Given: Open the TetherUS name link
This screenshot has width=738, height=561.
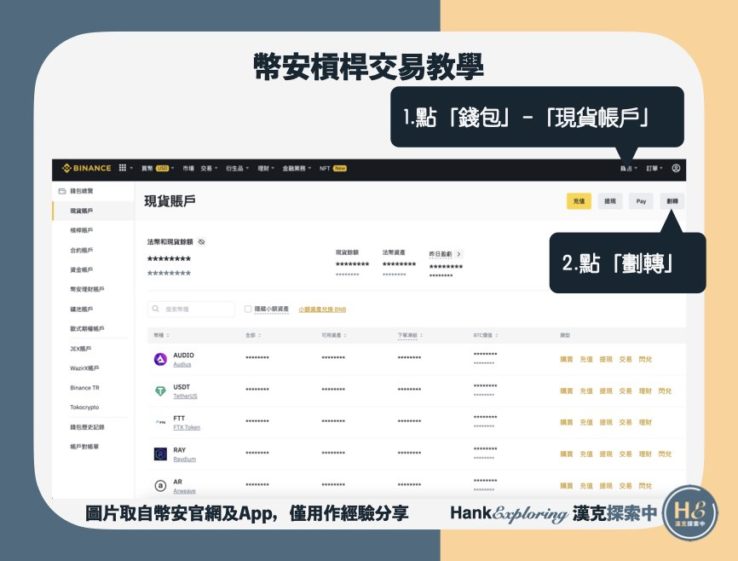Looking at the screenshot, I should (185, 396).
